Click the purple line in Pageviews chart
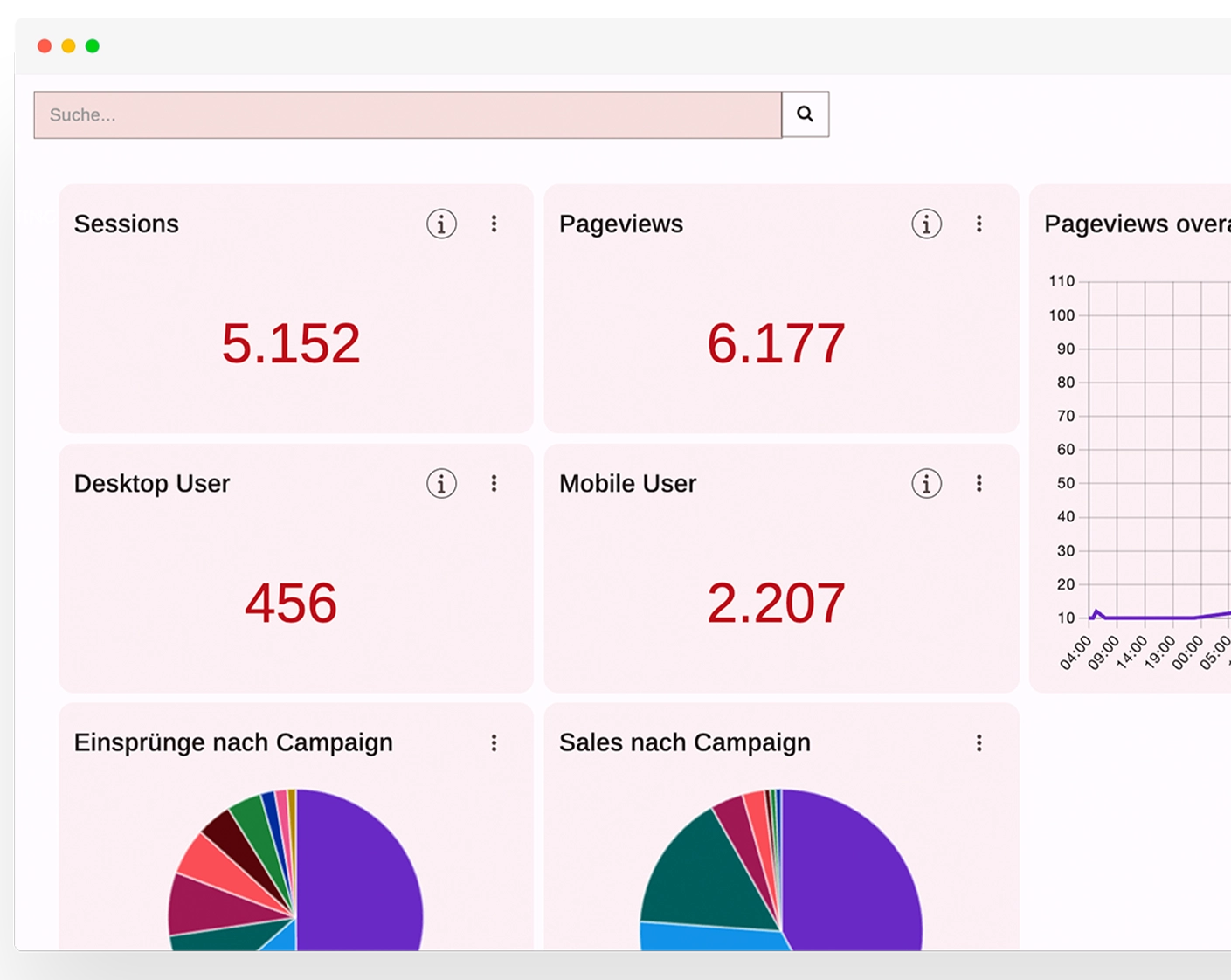The height and width of the screenshot is (980, 1231). [1153, 618]
